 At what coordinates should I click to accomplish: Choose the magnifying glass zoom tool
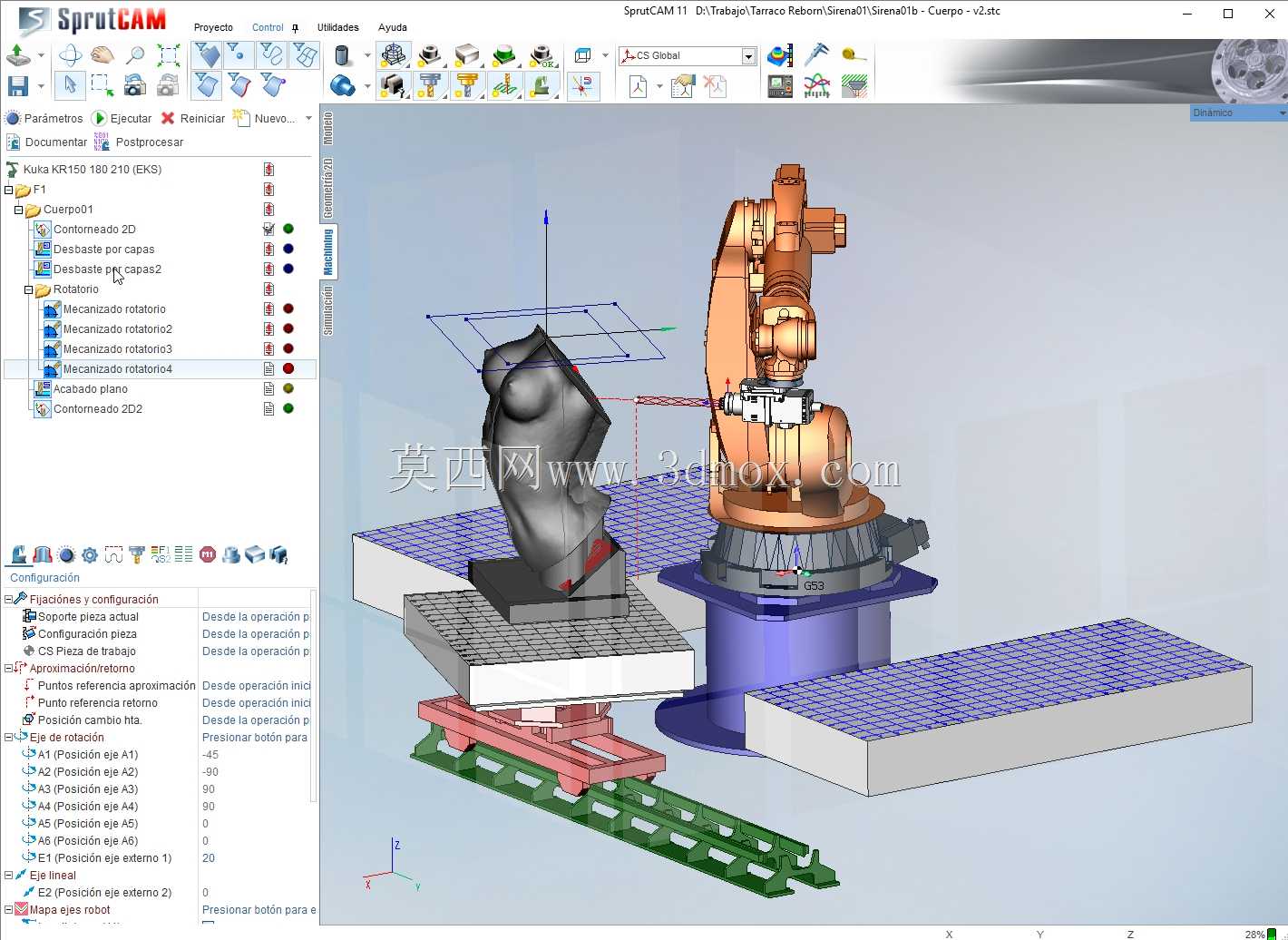tap(135, 55)
